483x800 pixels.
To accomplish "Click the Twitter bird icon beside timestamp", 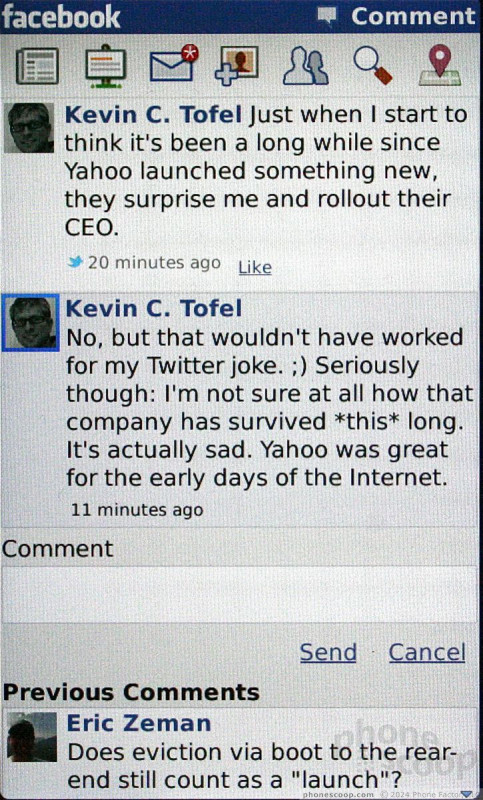I will tap(75, 262).
